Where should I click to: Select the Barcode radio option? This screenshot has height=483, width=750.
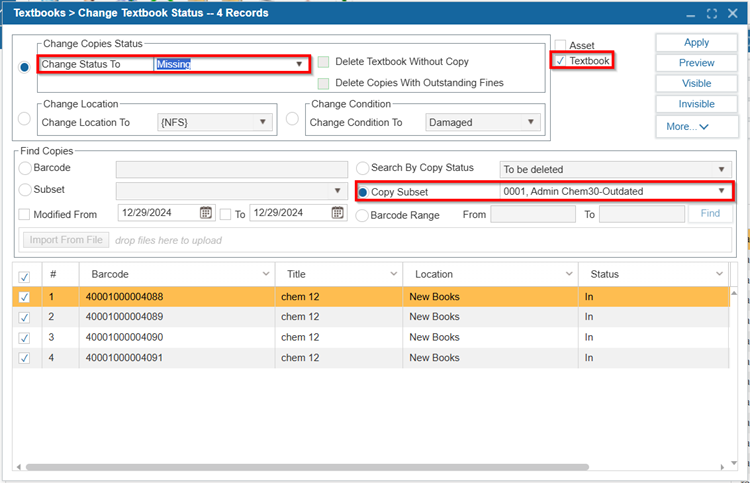25,168
